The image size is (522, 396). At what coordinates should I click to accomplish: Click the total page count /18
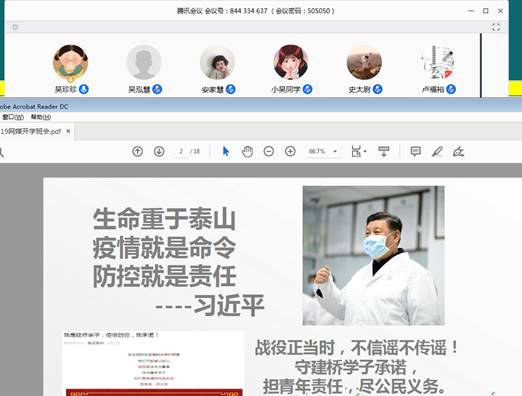(195, 151)
